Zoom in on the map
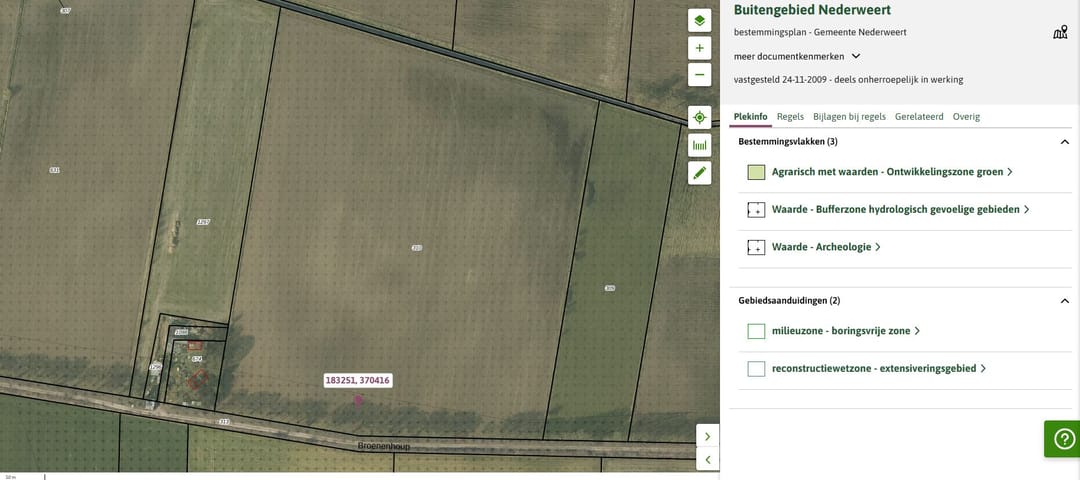This screenshot has height=480, width=1080. [x=699, y=48]
